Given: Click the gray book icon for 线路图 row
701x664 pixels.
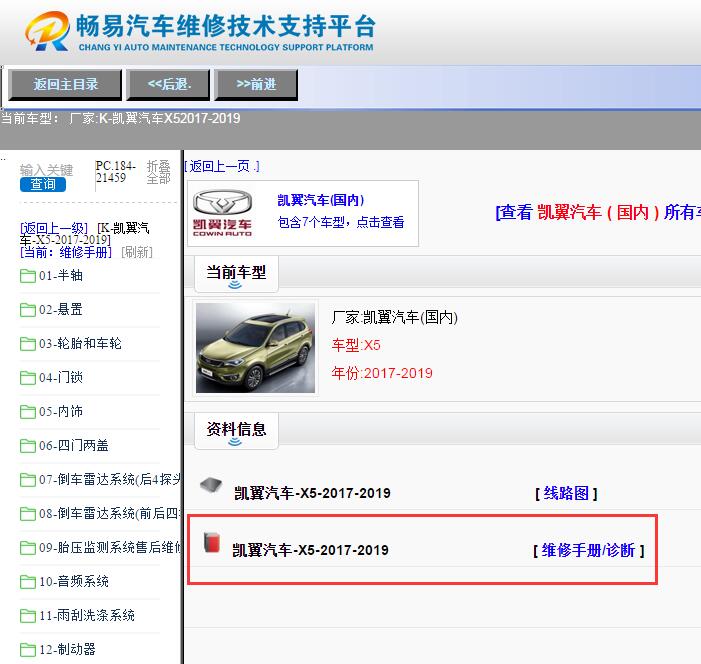Looking at the screenshot, I should (211, 486).
